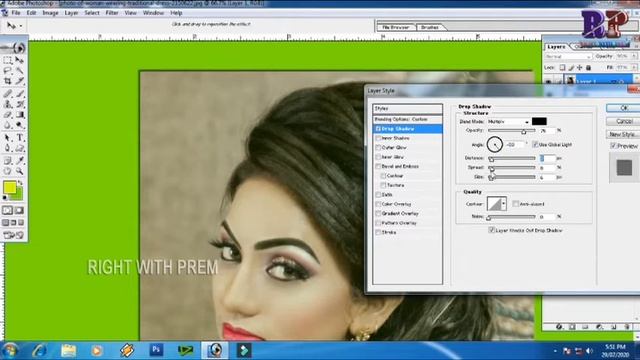This screenshot has height=360, width=640.
Task: Select the Crop tool
Action: pyautogui.click(x=7, y=81)
